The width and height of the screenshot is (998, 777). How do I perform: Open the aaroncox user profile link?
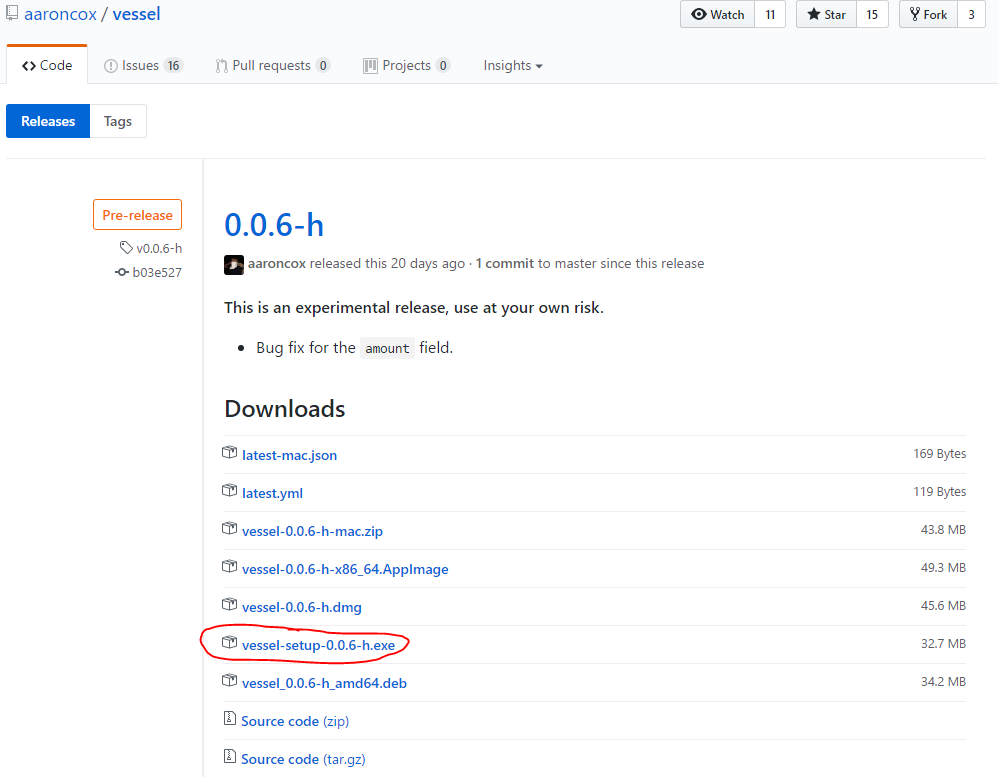point(60,14)
